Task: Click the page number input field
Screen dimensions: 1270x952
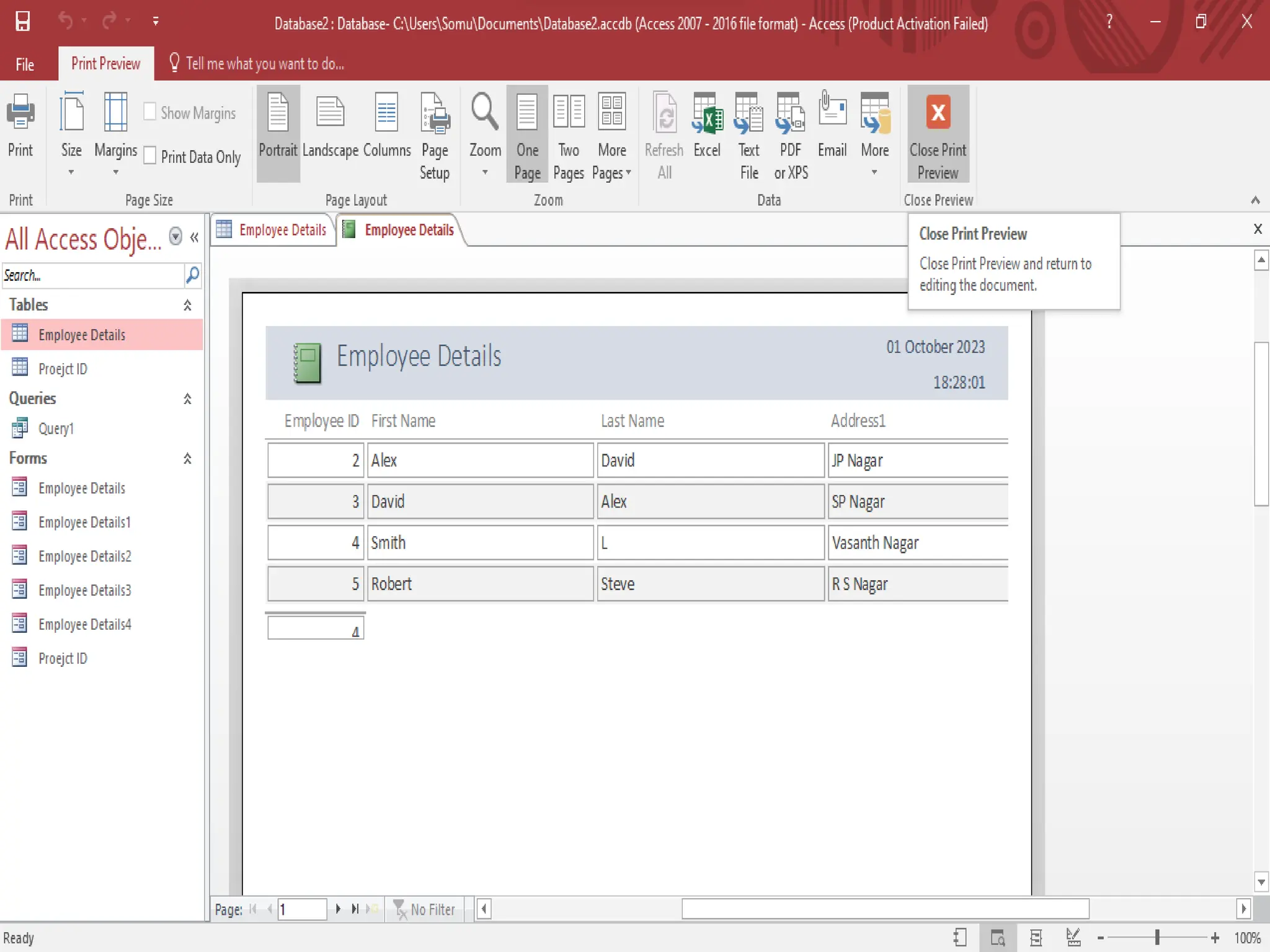Action: click(x=301, y=909)
